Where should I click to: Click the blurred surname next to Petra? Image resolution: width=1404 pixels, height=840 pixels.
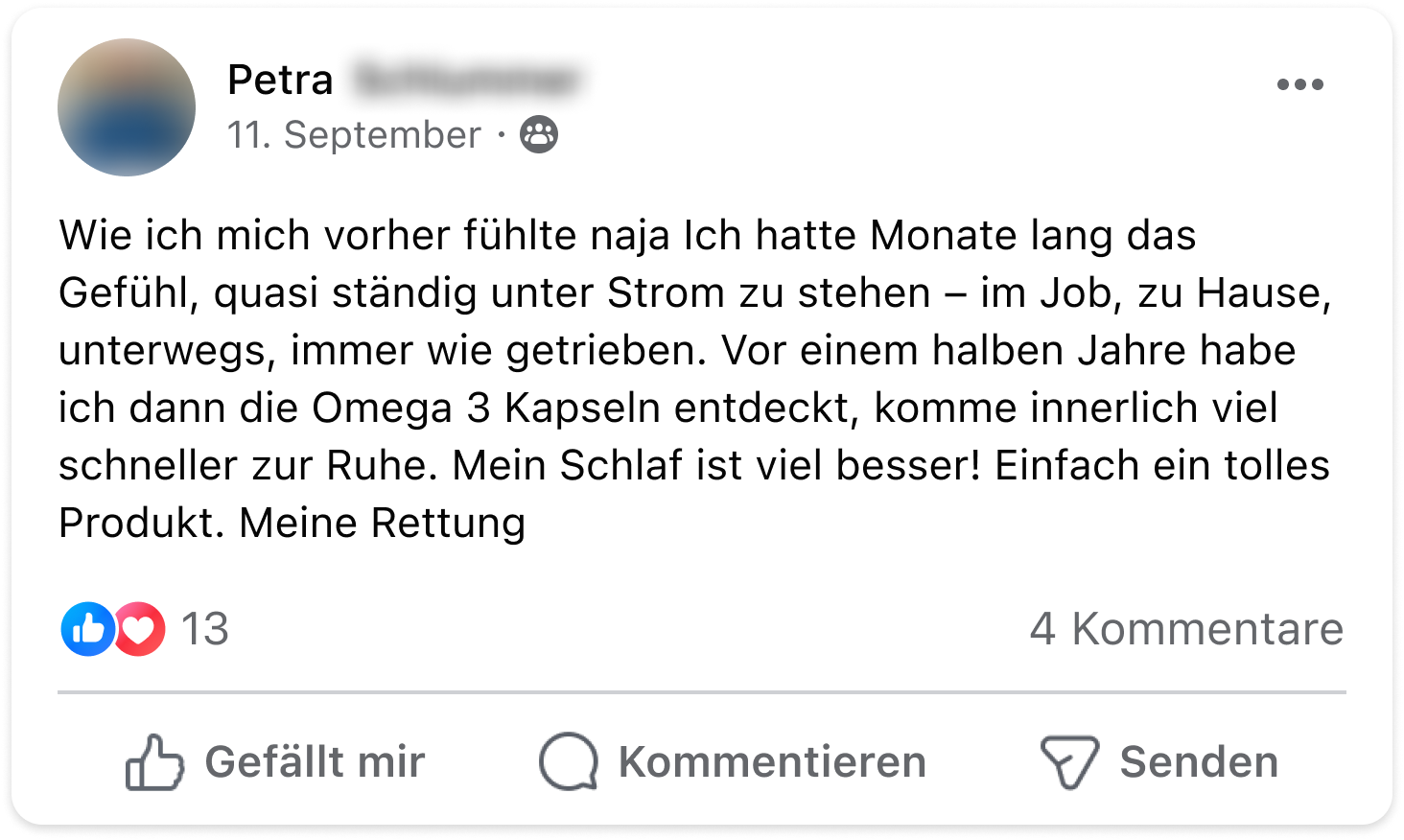point(466,80)
